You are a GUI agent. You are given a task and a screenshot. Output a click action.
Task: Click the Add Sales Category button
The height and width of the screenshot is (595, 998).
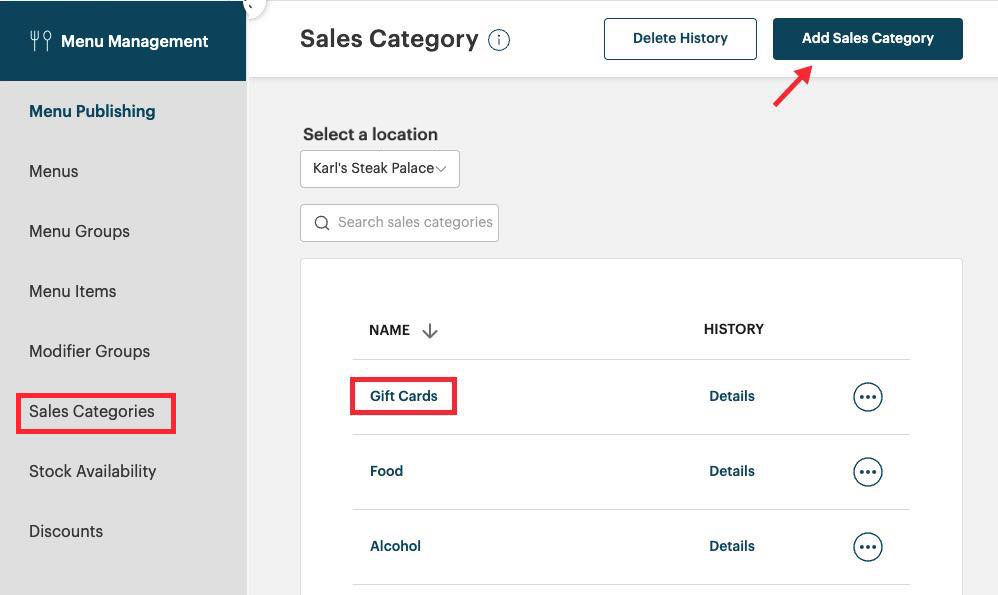point(867,38)
